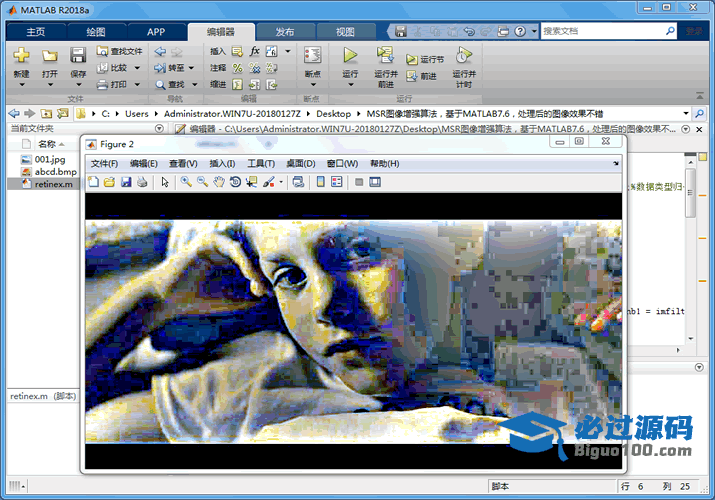Screen dimensions: 715x500
Task: Switch to the 绘图 (Plots) ribbon tab
Action: coord(96,32)
